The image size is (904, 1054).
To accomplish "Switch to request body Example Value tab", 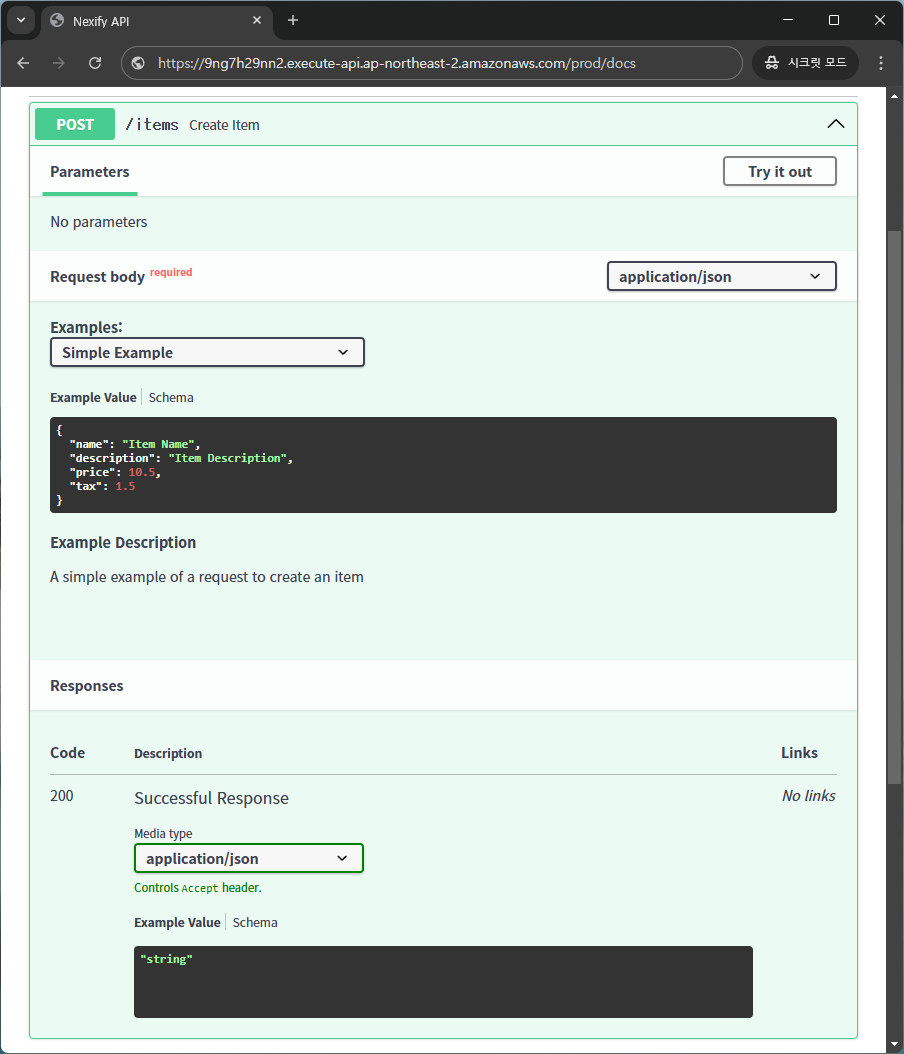I will point(93,397).
